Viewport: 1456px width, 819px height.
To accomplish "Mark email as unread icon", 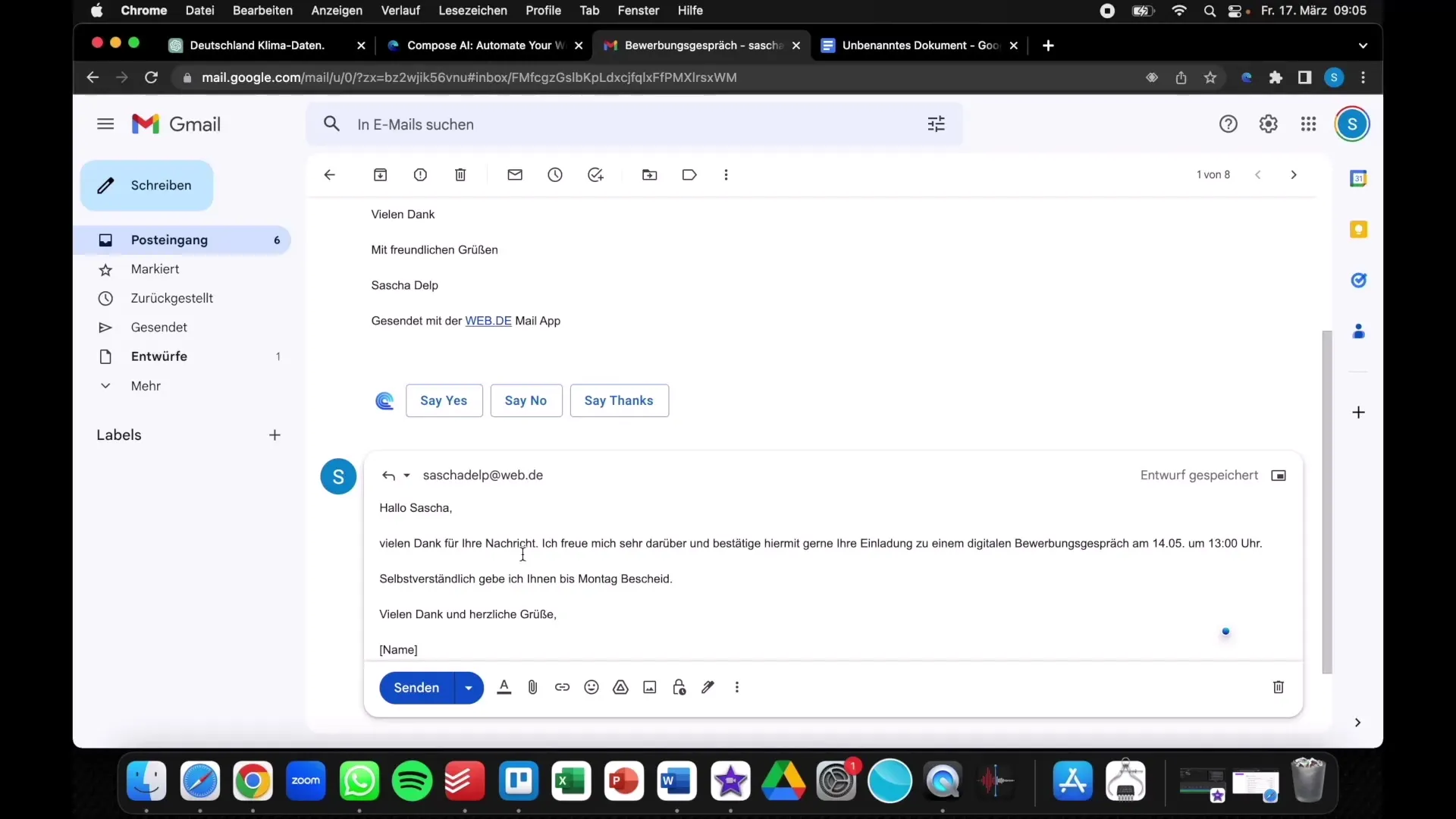I will tap(515, 175).
